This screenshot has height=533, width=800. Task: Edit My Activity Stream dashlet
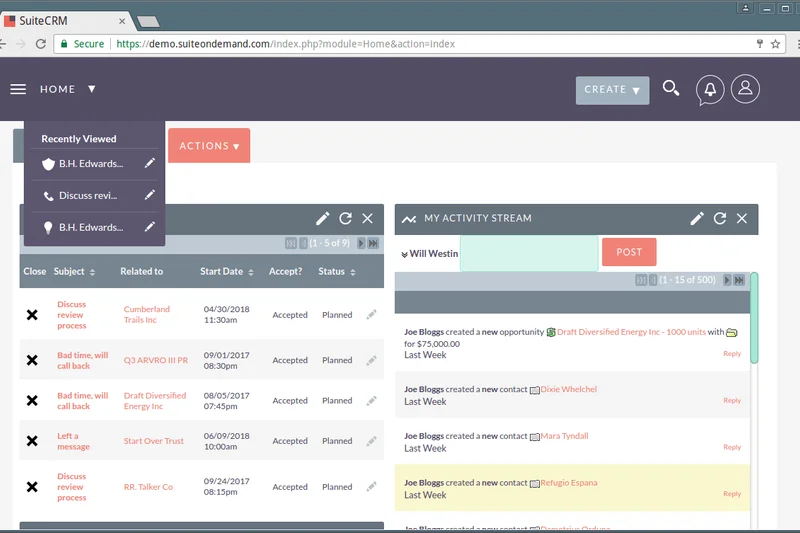click(697, 218)
